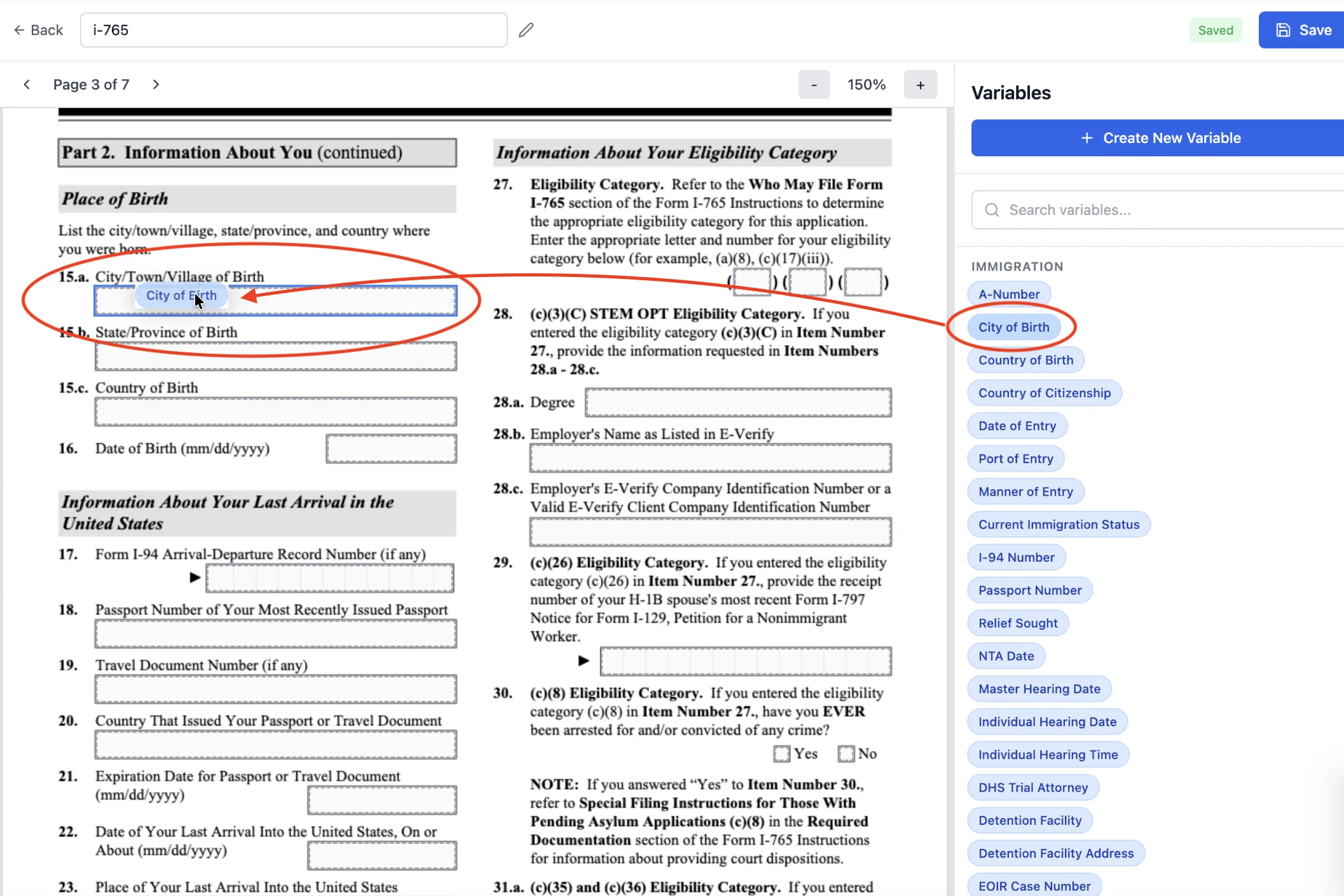Zoom in with the plus button
Viewport: 1344px width, 896px height.
920,85
